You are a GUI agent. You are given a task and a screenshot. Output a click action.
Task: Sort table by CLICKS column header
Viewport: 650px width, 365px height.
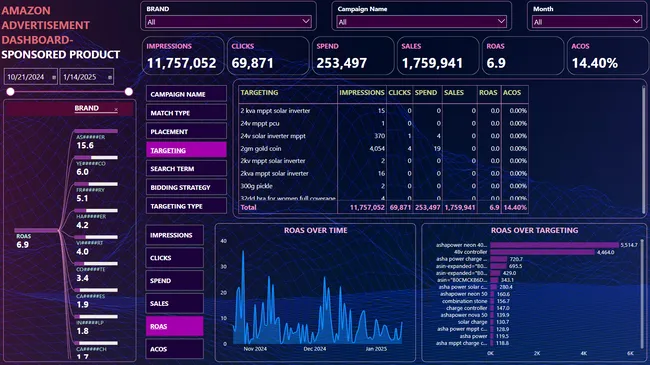(x=400, y=92)
